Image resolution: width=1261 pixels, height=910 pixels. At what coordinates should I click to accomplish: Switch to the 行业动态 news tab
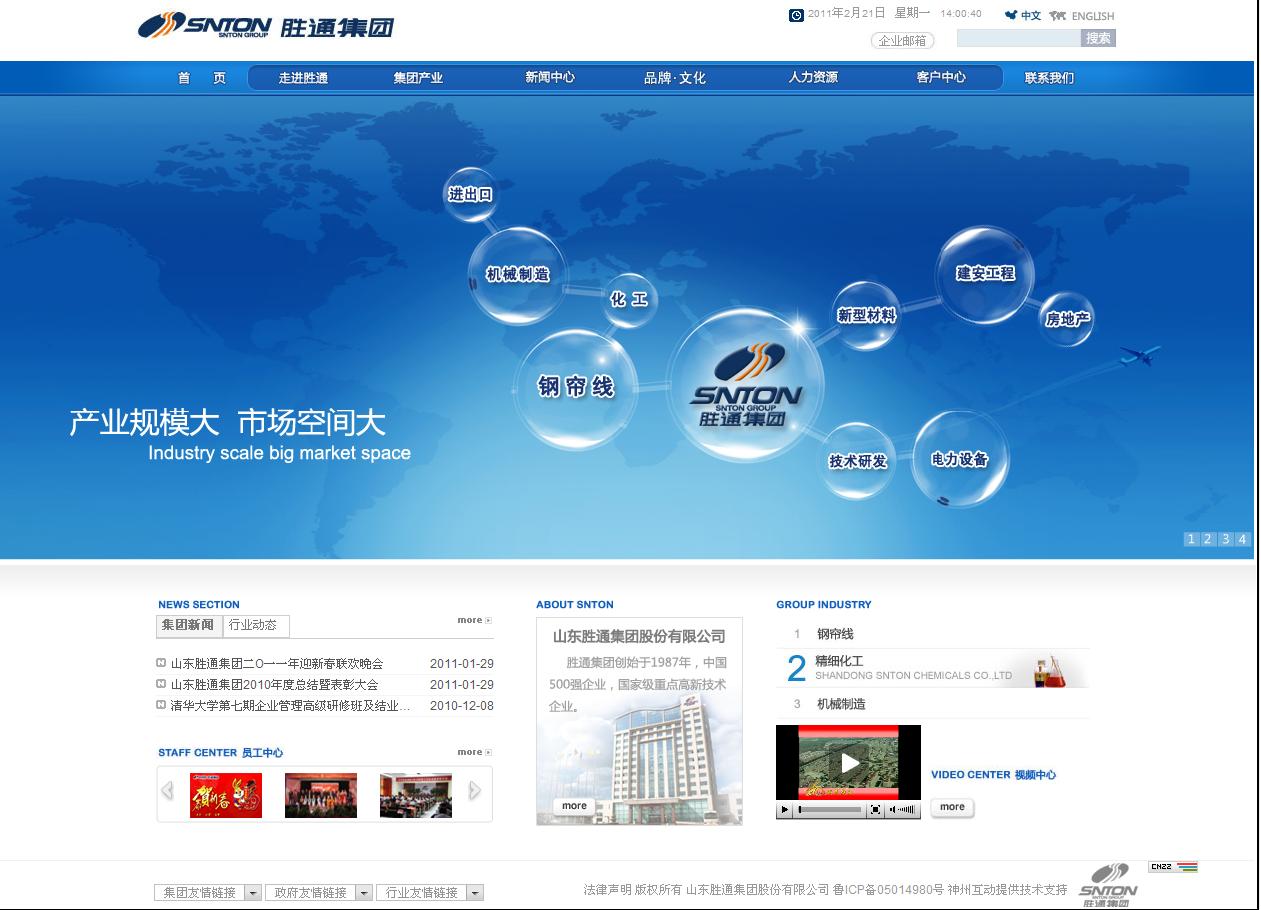coord(253,625)
